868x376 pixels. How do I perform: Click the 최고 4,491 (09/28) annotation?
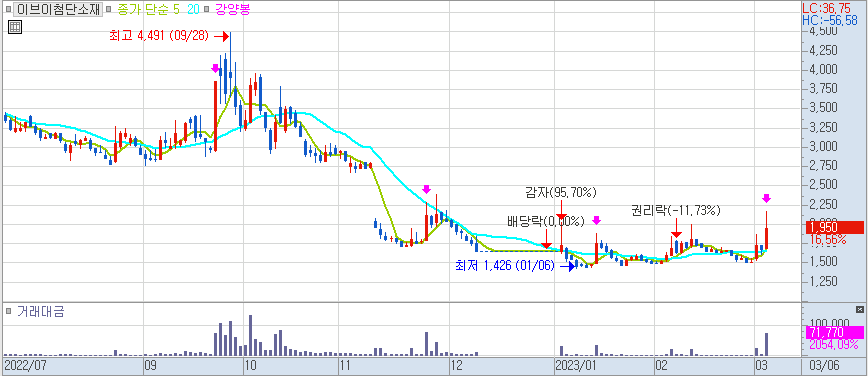[x=159, y=37]
